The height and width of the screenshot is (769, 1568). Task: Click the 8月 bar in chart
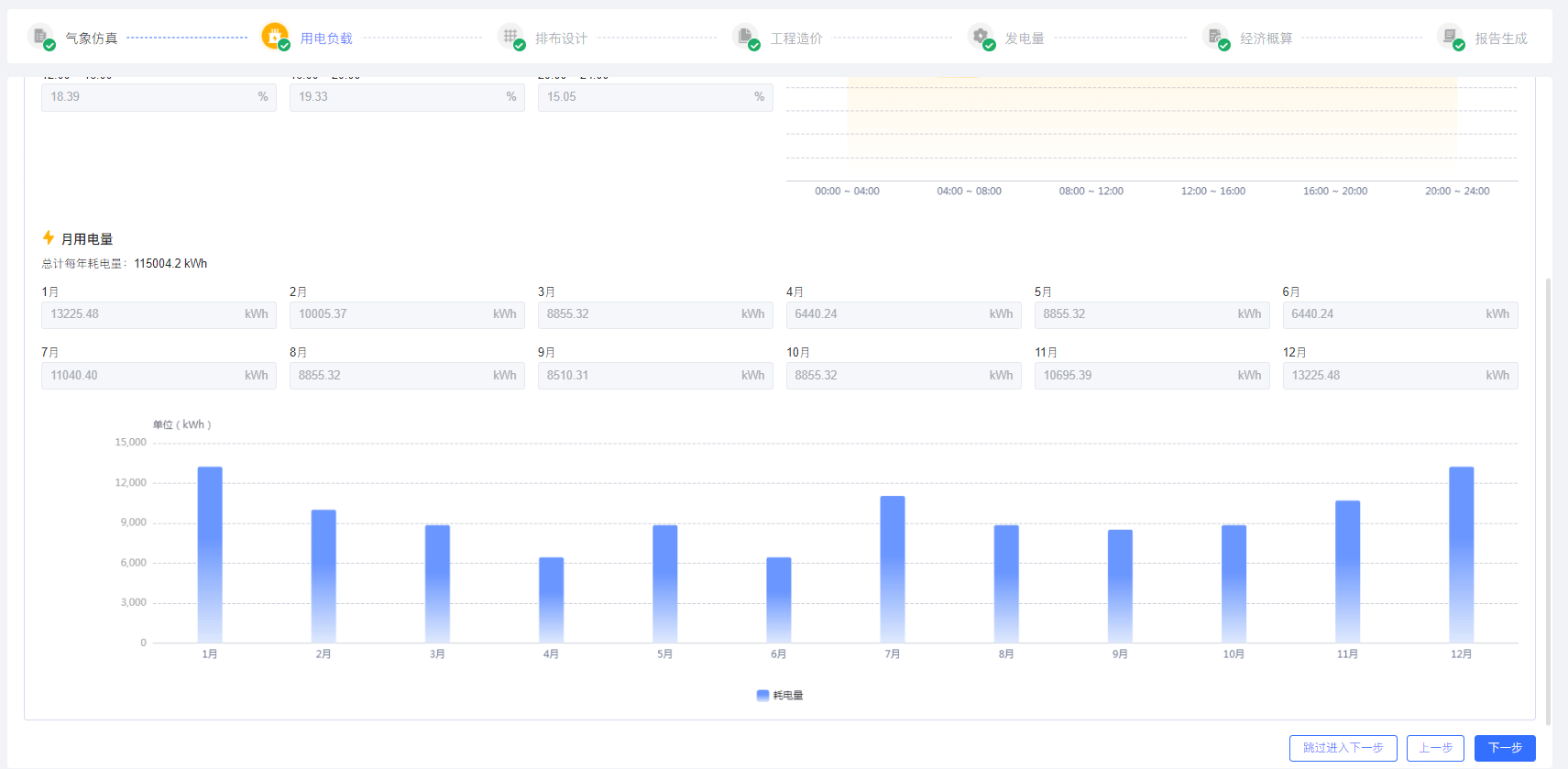tap(1006, 584)
